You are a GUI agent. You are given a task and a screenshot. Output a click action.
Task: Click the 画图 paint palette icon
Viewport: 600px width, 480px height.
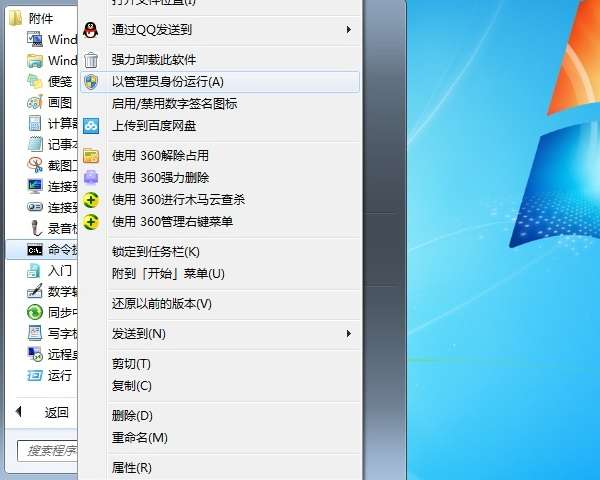pyautogui.click(x=35, y=102)
